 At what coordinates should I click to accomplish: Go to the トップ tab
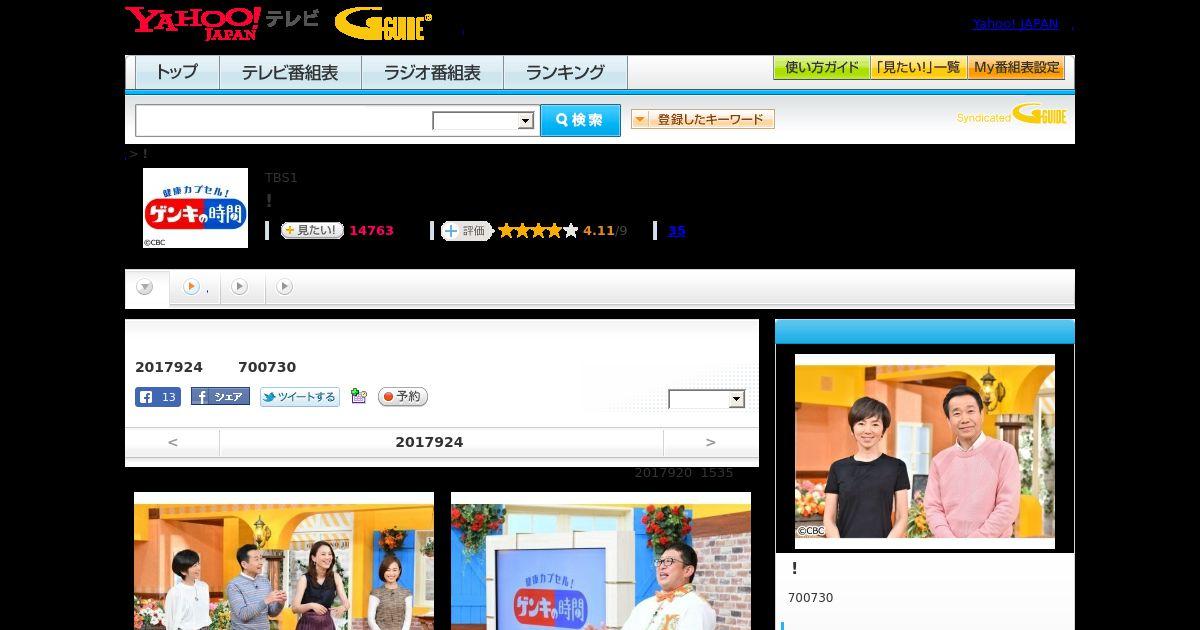coord(177,72)
